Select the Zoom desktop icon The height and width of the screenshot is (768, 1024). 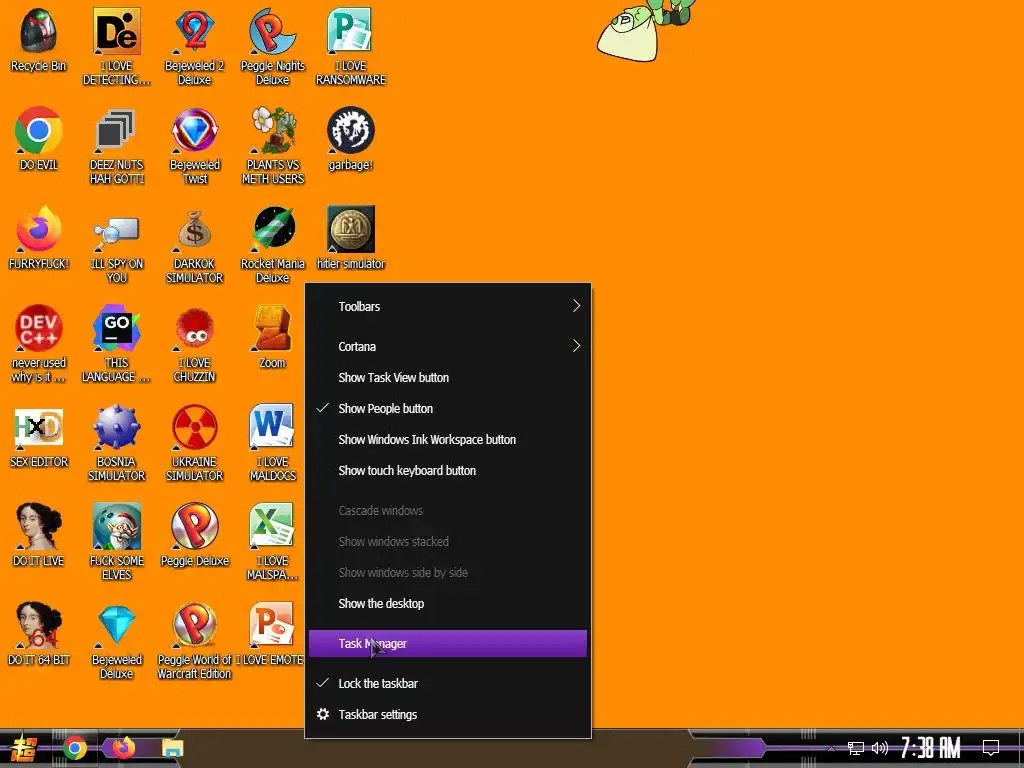272,328
